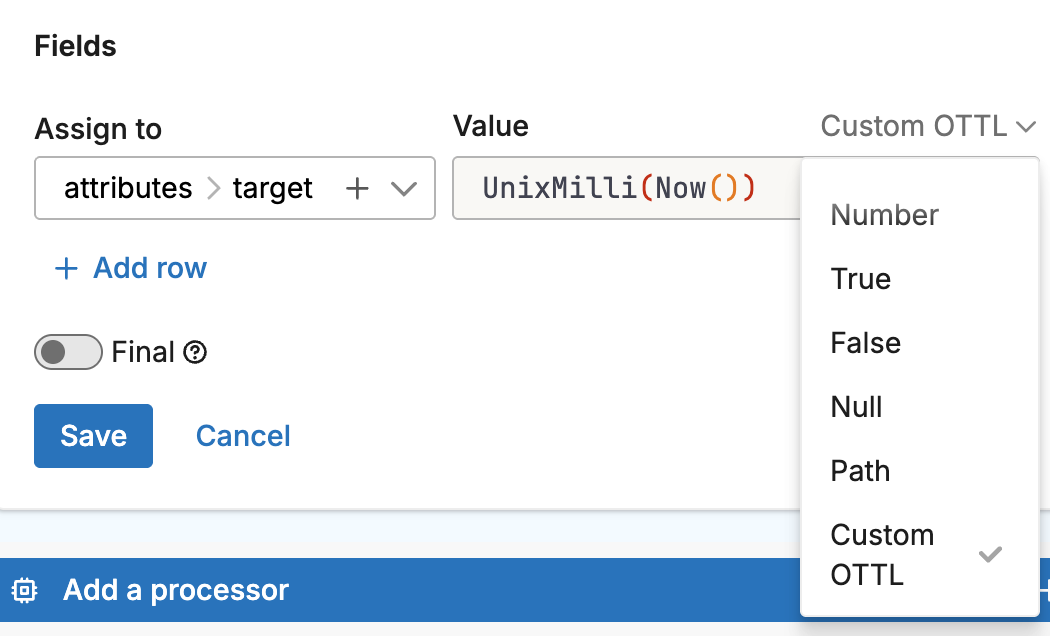The image size is (1050, 636).
Task: Toggle the Final switch
Action: (x=68, y=352)
